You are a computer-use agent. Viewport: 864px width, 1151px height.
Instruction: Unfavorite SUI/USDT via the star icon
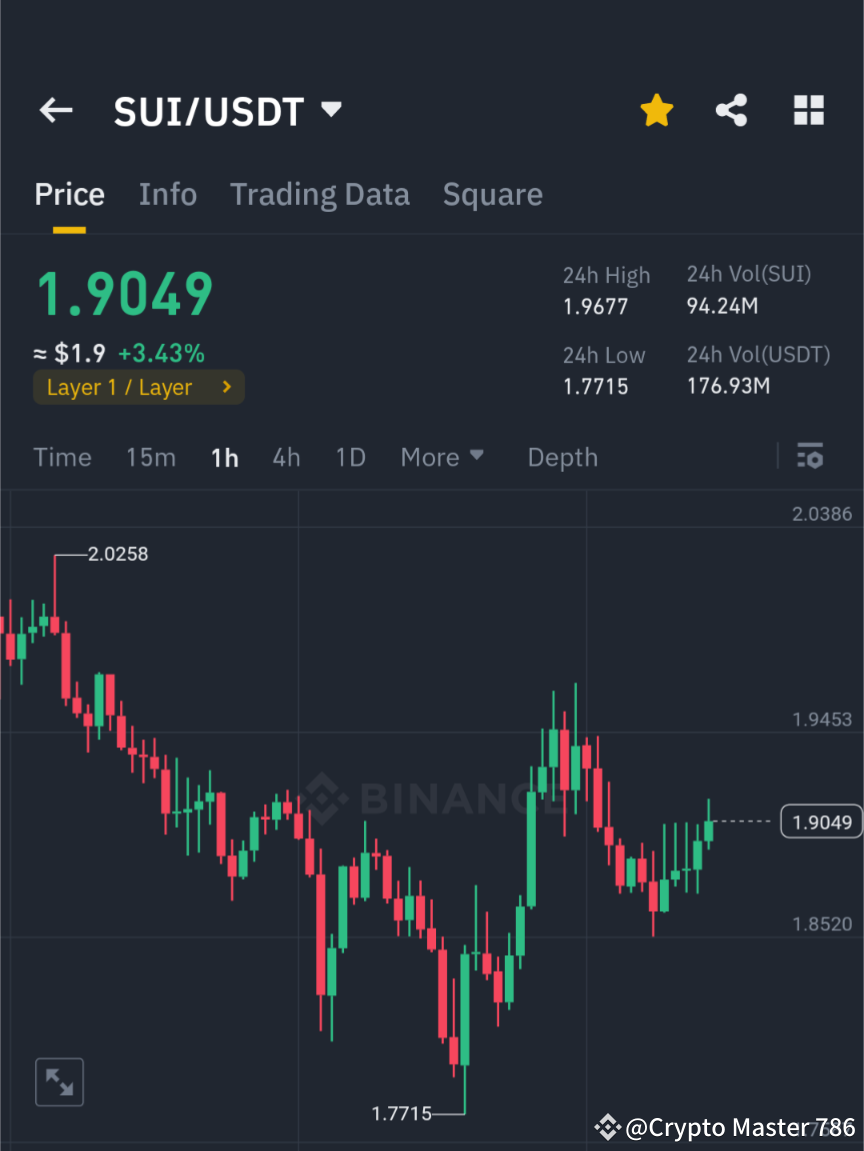[656, 110]
